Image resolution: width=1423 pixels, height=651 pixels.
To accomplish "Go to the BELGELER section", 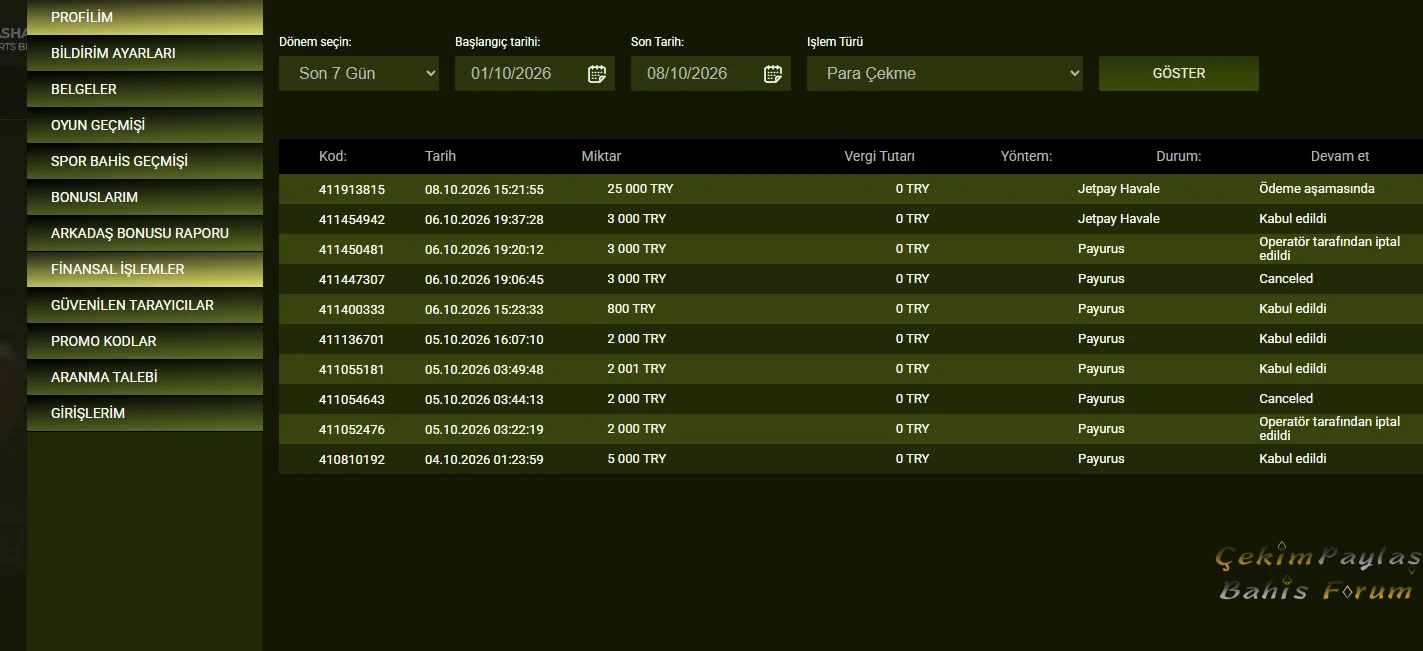I will (x=145, y=89).
